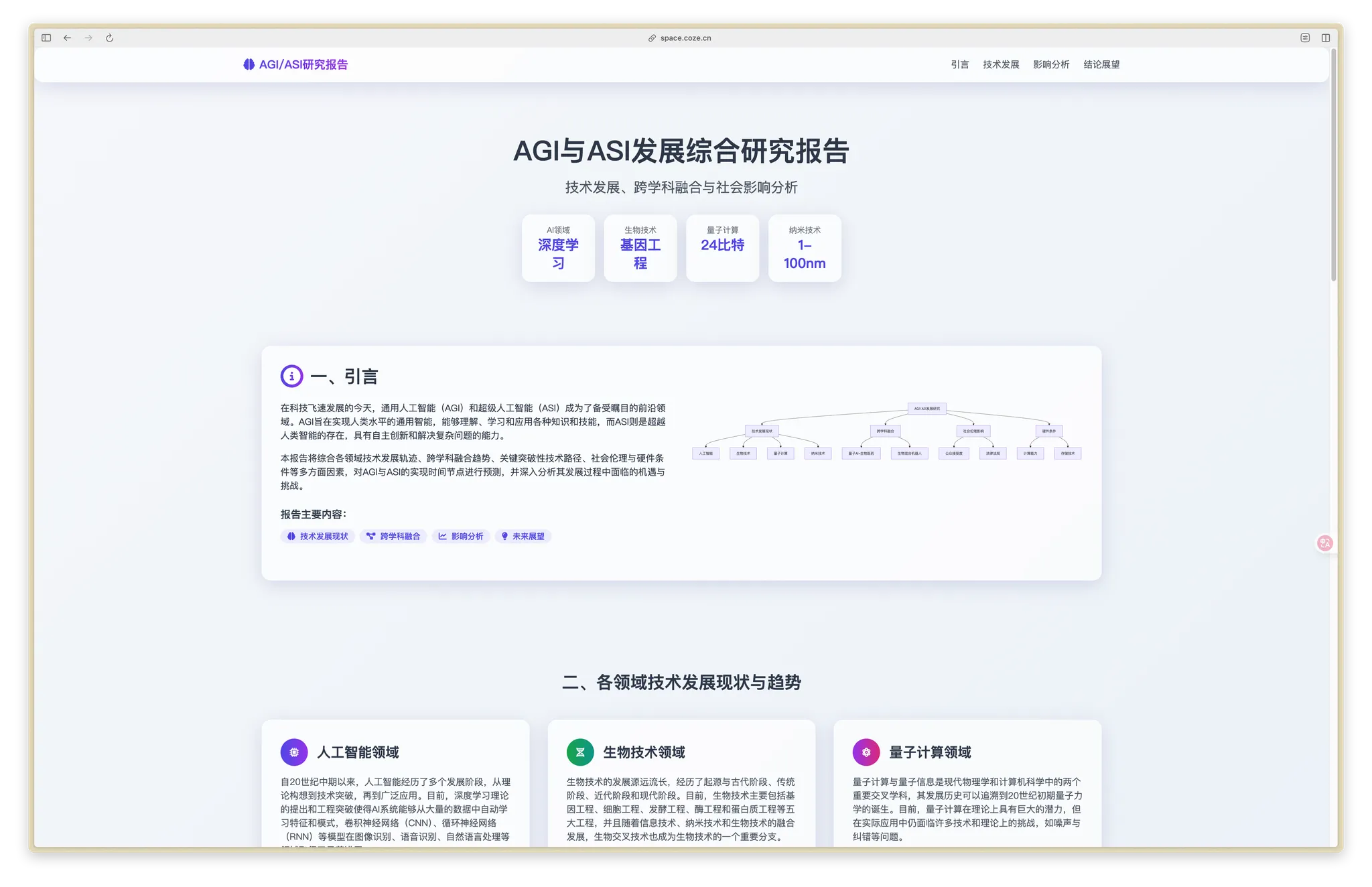Viewport: 1372px width, 887px height.
Task: Click the 技术发展现状 tag chip
Action: pyautogui.click(x=317, y=536)
